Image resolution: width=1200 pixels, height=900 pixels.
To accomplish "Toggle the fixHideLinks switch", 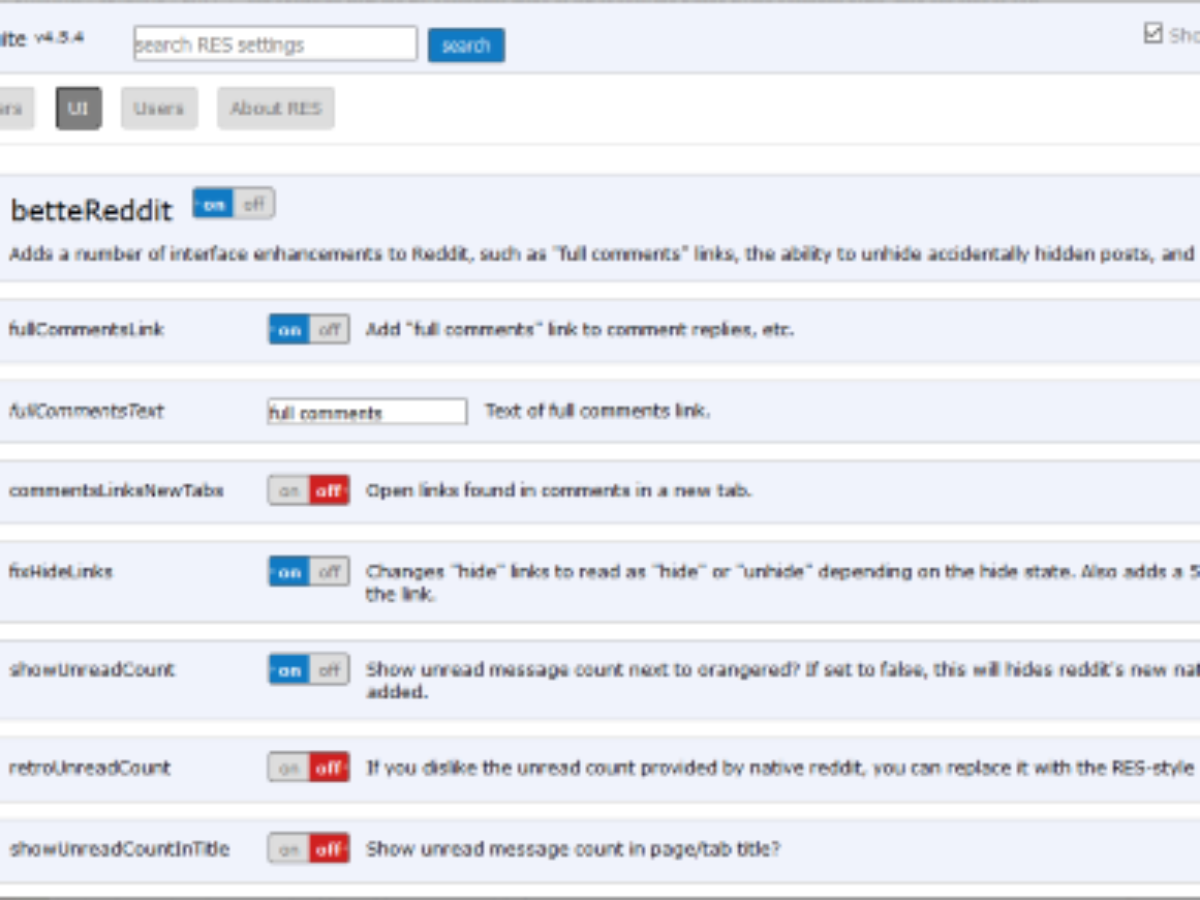I will pos(309,571).
